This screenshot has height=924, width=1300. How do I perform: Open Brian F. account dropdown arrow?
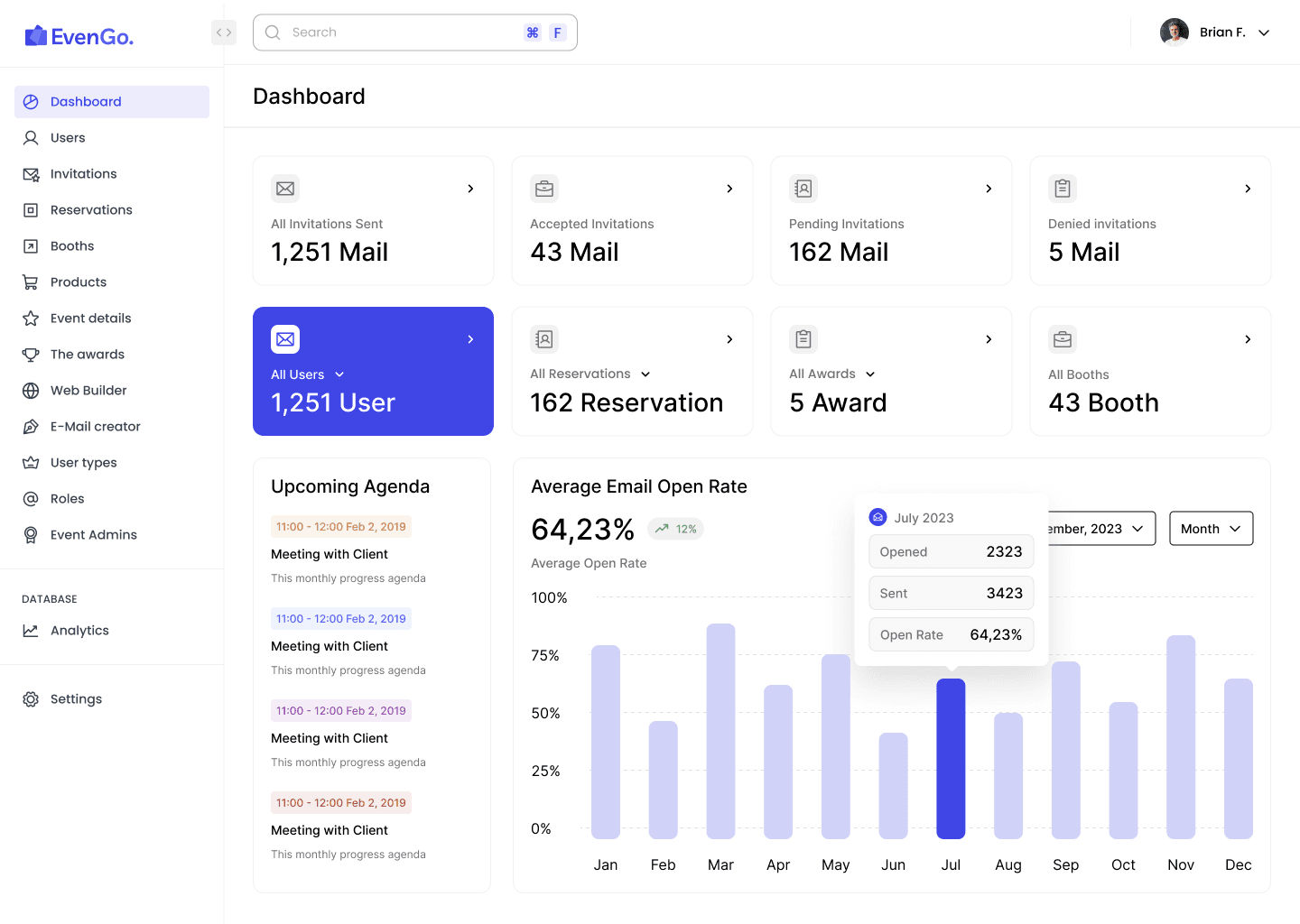[x=1264, y=32]
